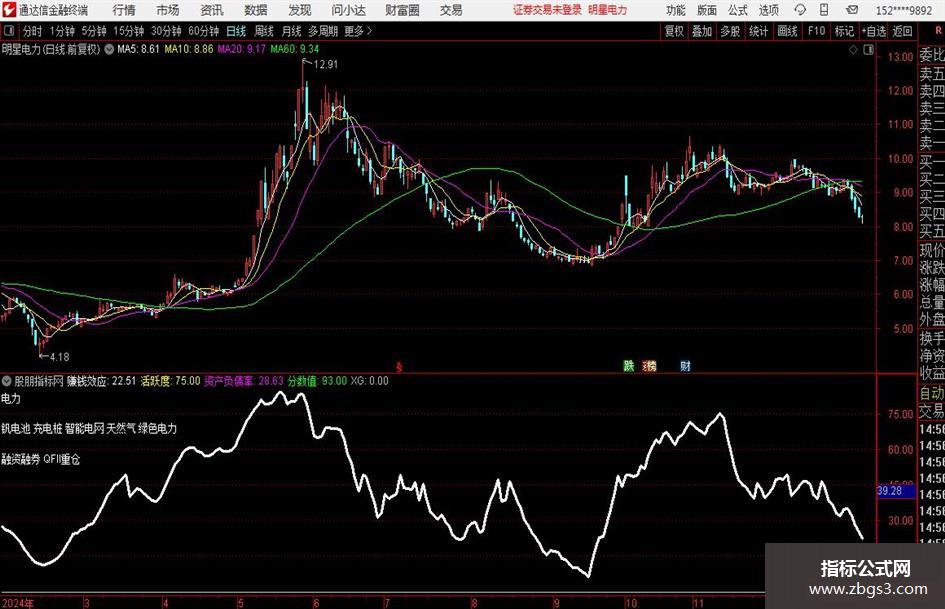This screenshot has width=945, height=609.
Task: Click the 返回 back button
Action: (x=902, y=31)
